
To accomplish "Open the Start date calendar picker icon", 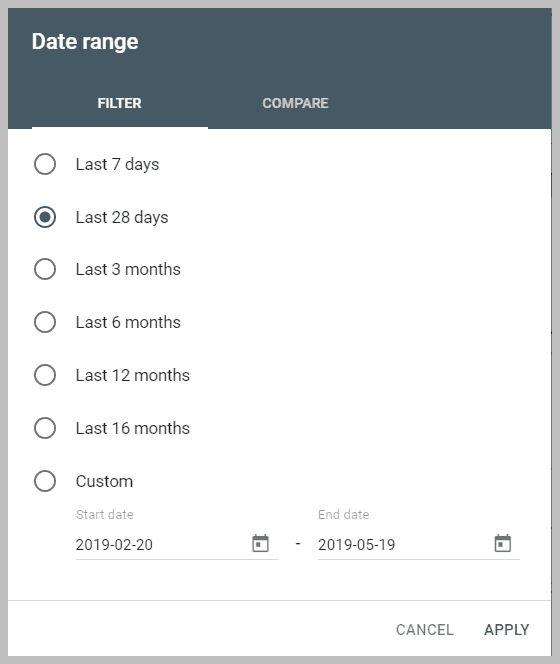I will click(260, 543).
